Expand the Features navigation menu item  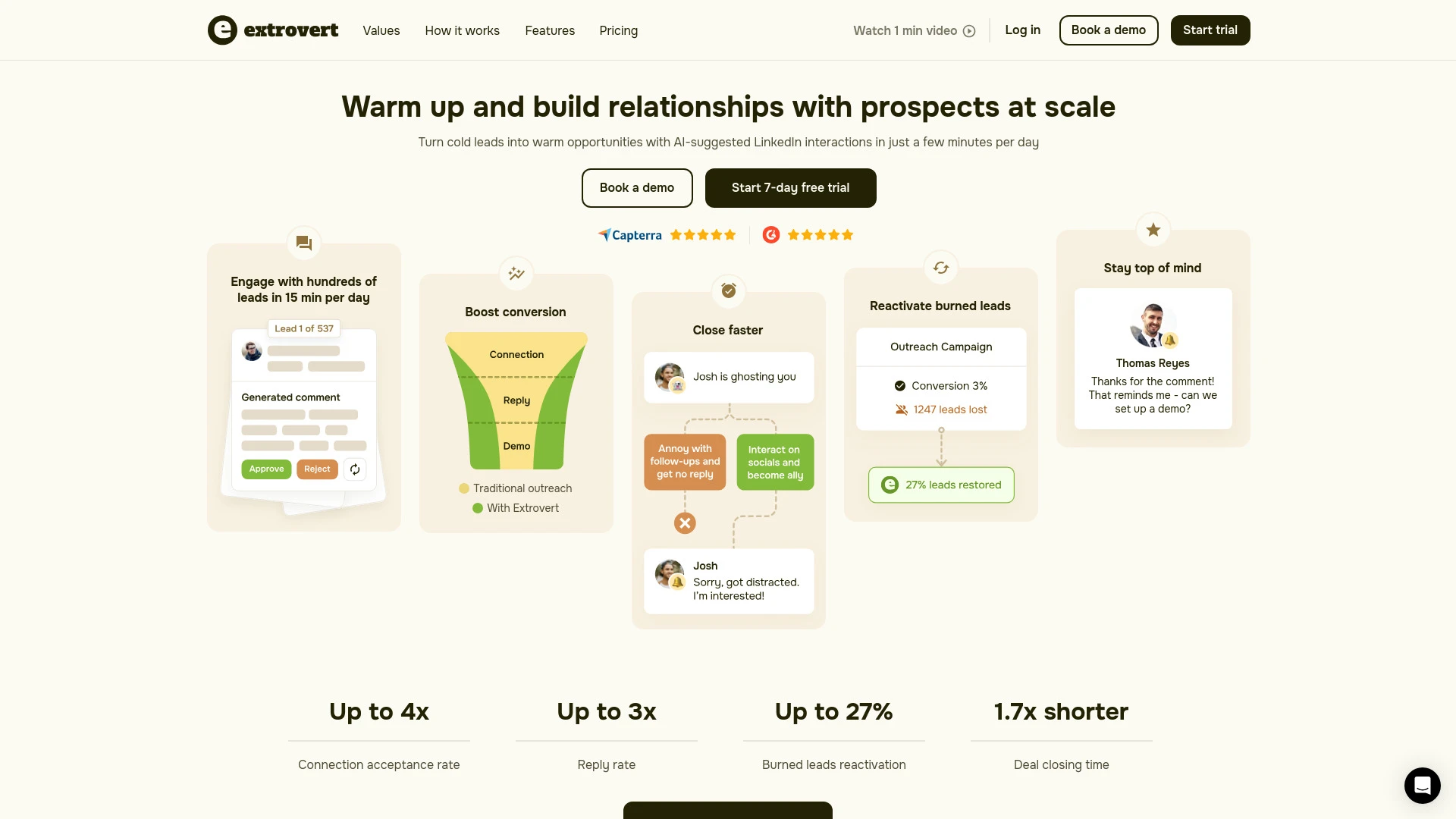(549, 30)
